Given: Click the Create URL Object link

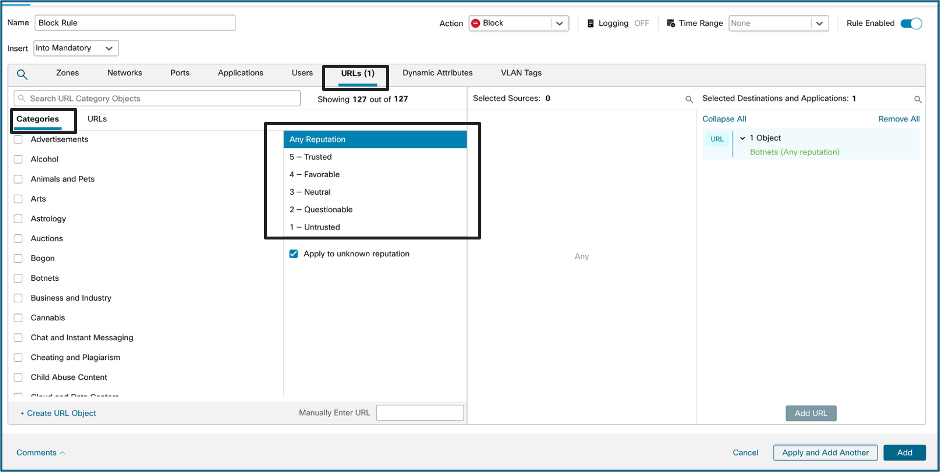Looking at the screenshot, I should 58,413.
